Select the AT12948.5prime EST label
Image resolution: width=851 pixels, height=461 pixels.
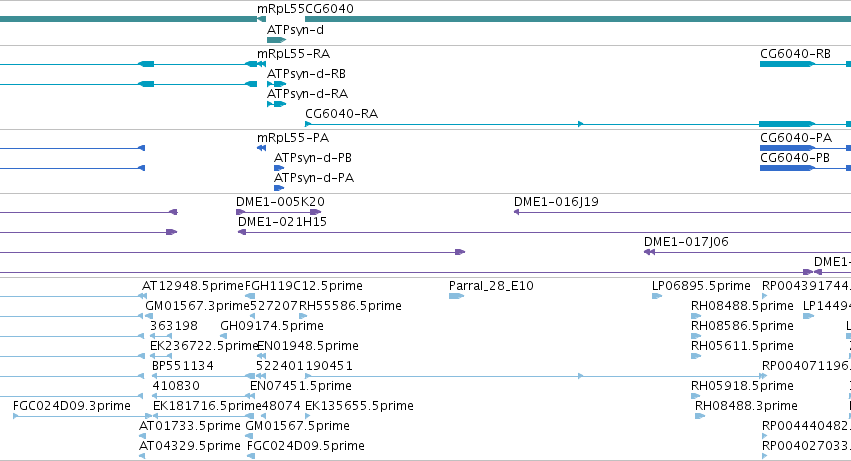point(193,286)
